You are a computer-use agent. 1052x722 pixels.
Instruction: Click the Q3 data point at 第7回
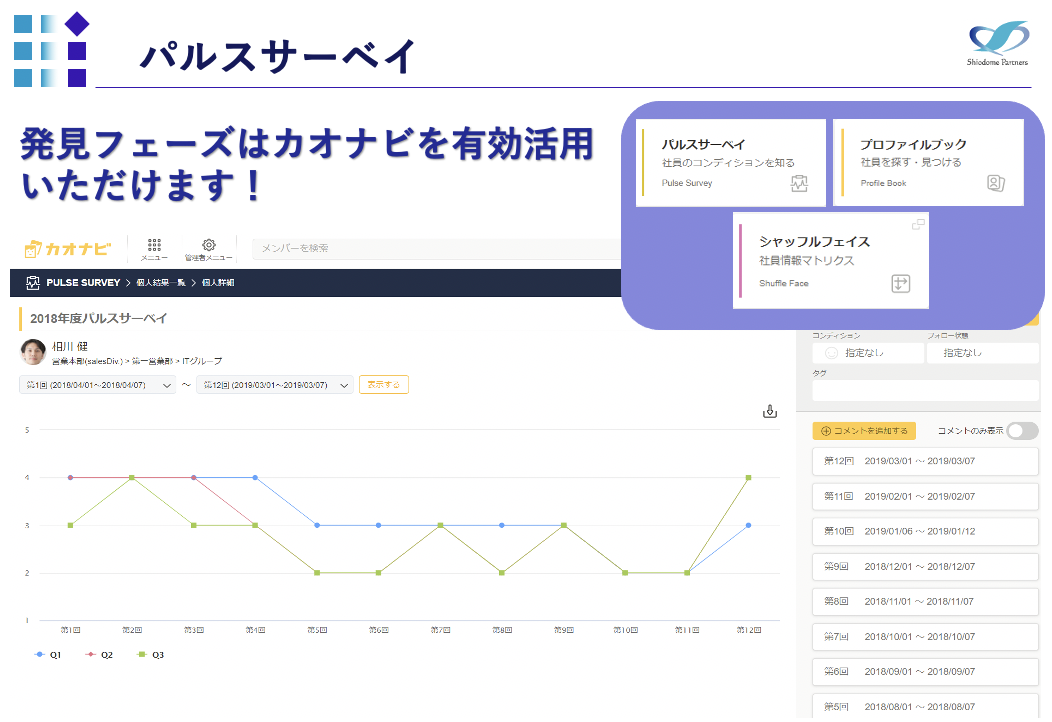click(x=440, y=525)
